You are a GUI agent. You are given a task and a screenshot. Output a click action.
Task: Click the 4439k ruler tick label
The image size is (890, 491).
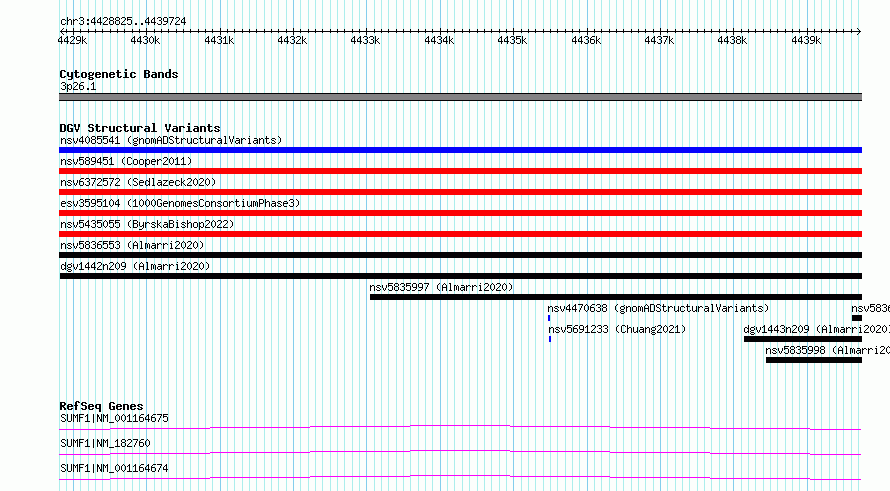tap(806, 40)
